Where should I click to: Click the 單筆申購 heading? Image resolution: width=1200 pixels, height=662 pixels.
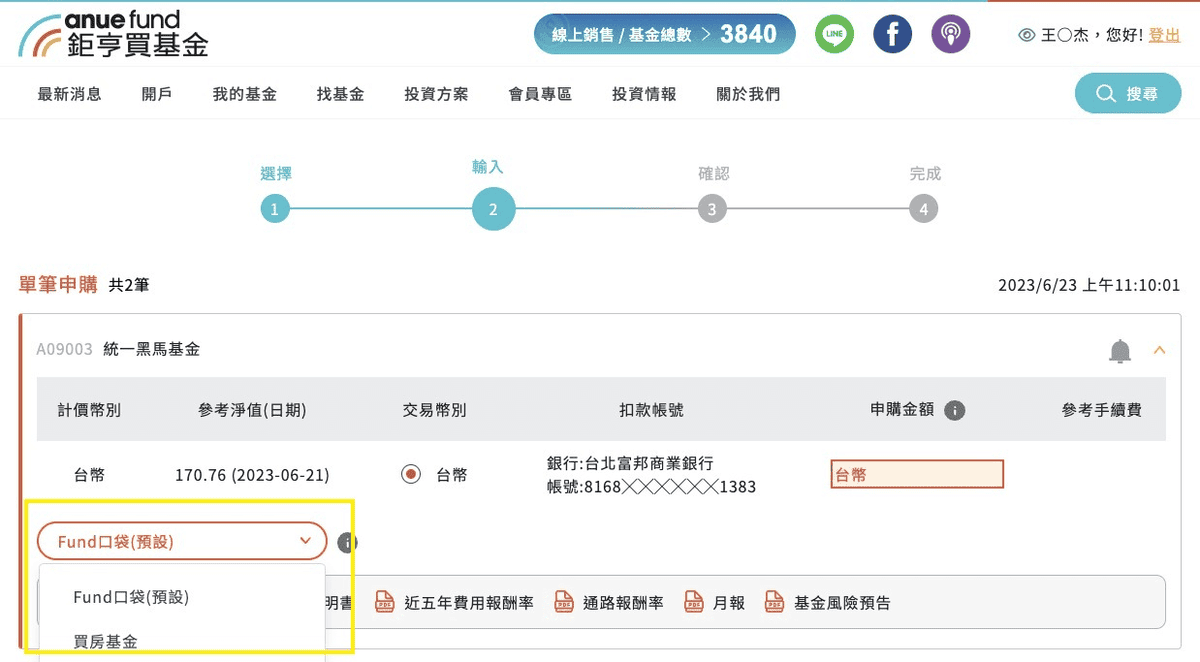[x=58, y=285]
